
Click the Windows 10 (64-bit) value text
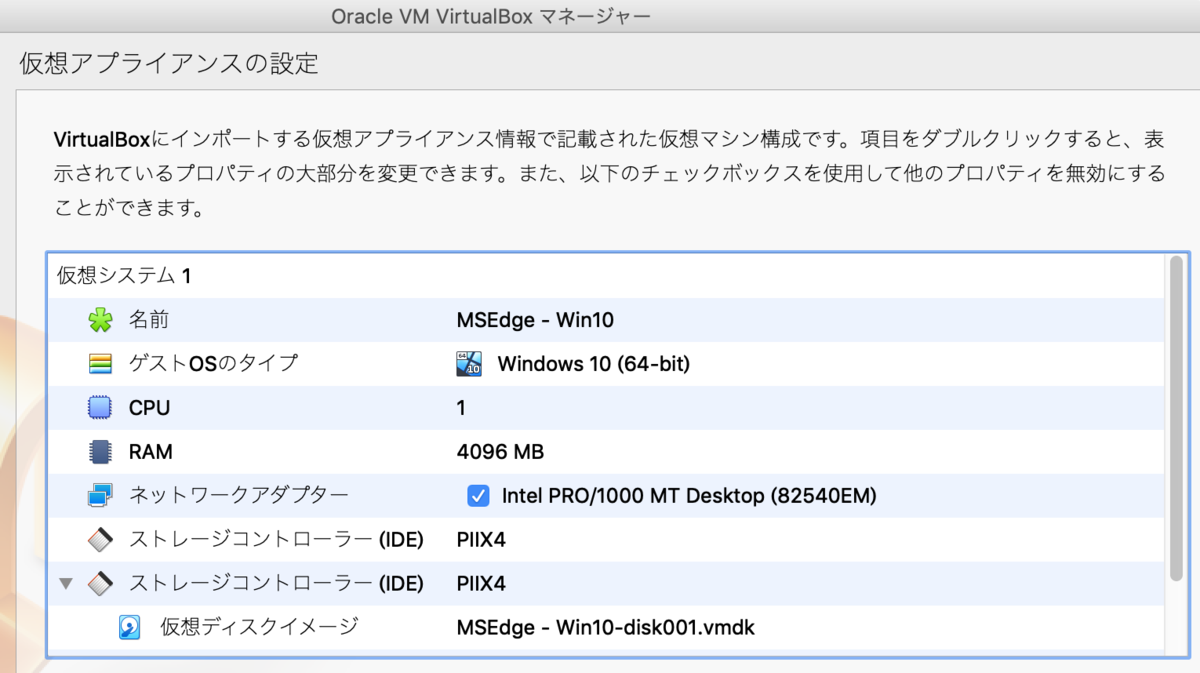(x=594, y=364)
